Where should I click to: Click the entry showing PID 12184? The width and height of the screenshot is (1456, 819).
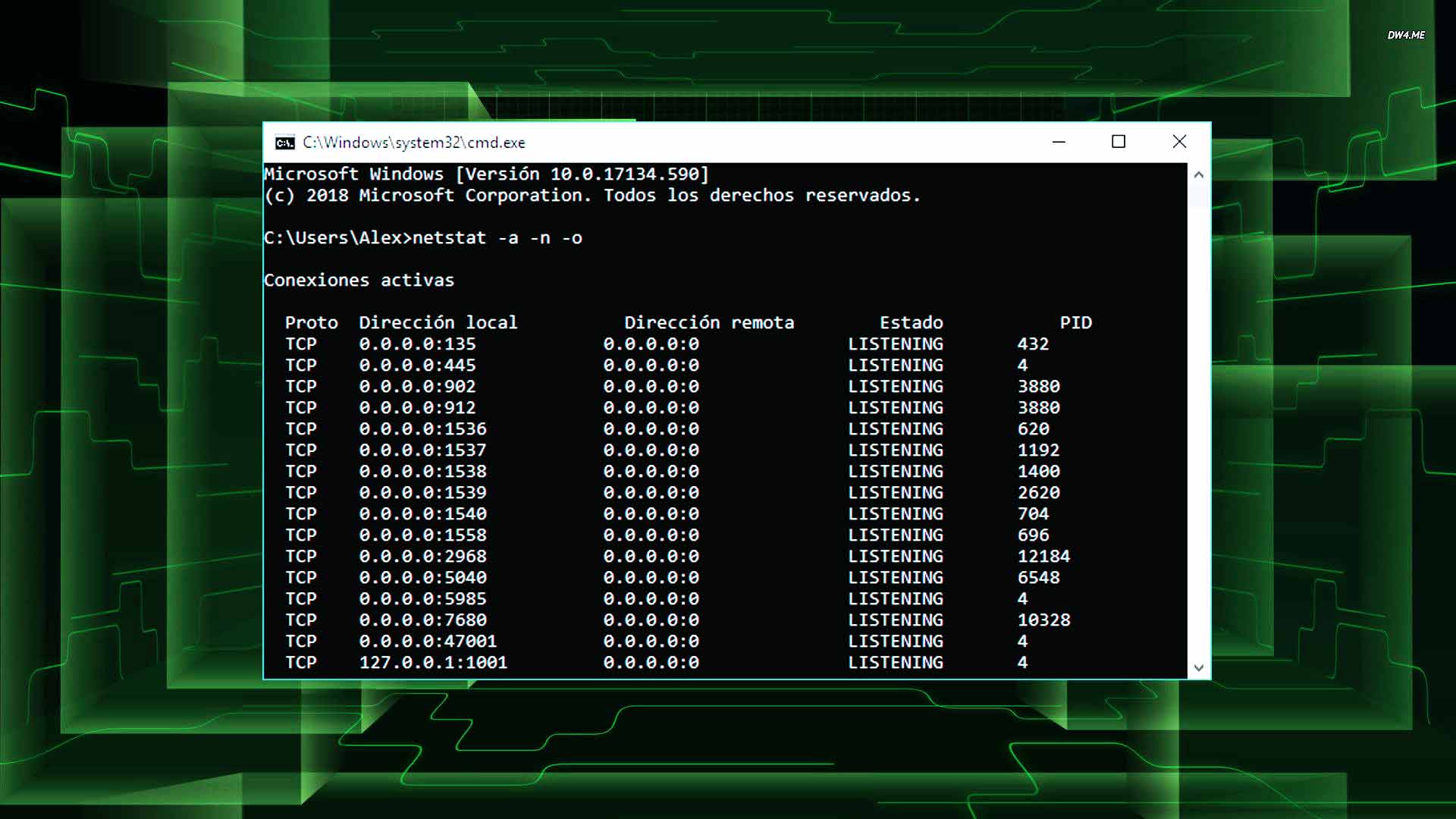pos(1044,556)
